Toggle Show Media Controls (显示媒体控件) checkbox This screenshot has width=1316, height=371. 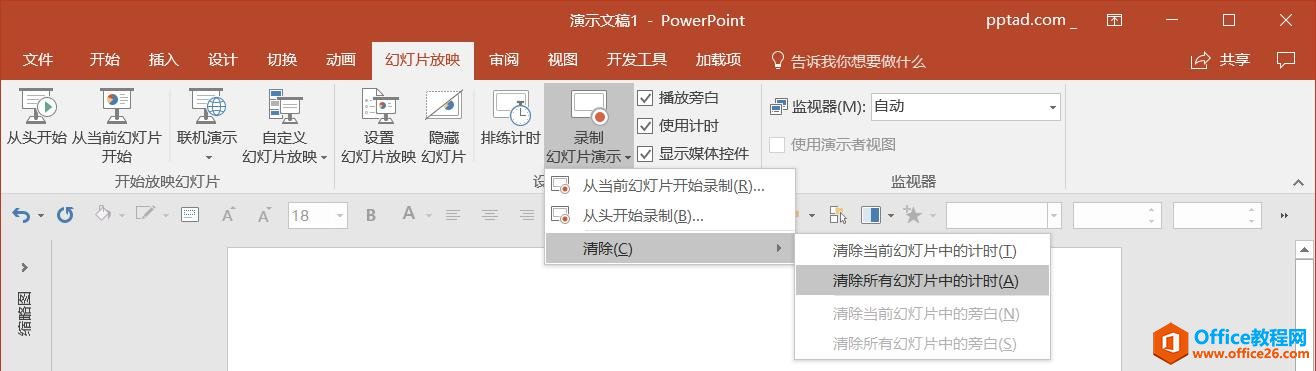[x=645, y=154]
